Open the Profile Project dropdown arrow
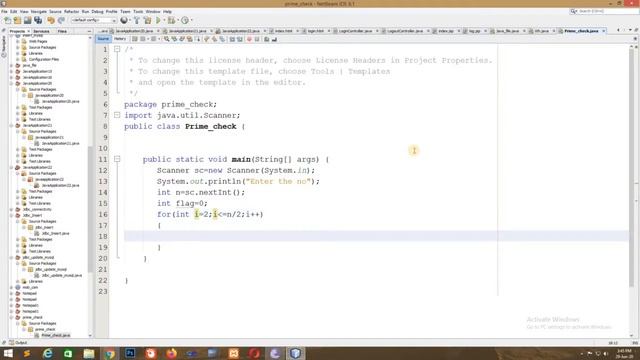Screen dimensions: 640x360 pos(191,20)
